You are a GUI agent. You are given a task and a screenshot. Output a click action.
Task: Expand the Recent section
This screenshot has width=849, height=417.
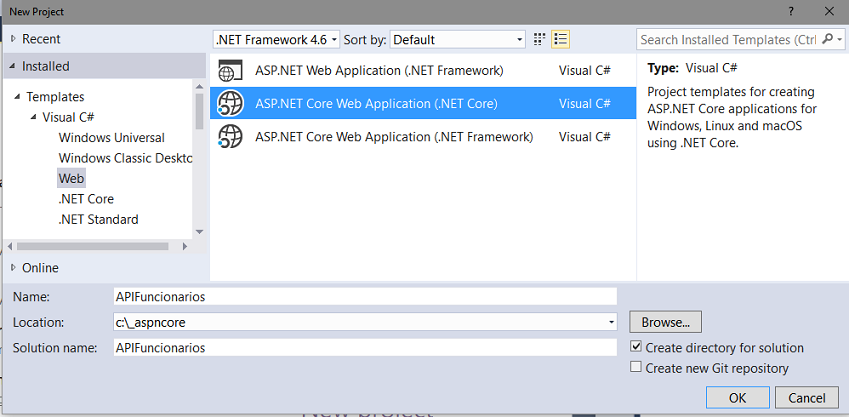pos(14,39)
